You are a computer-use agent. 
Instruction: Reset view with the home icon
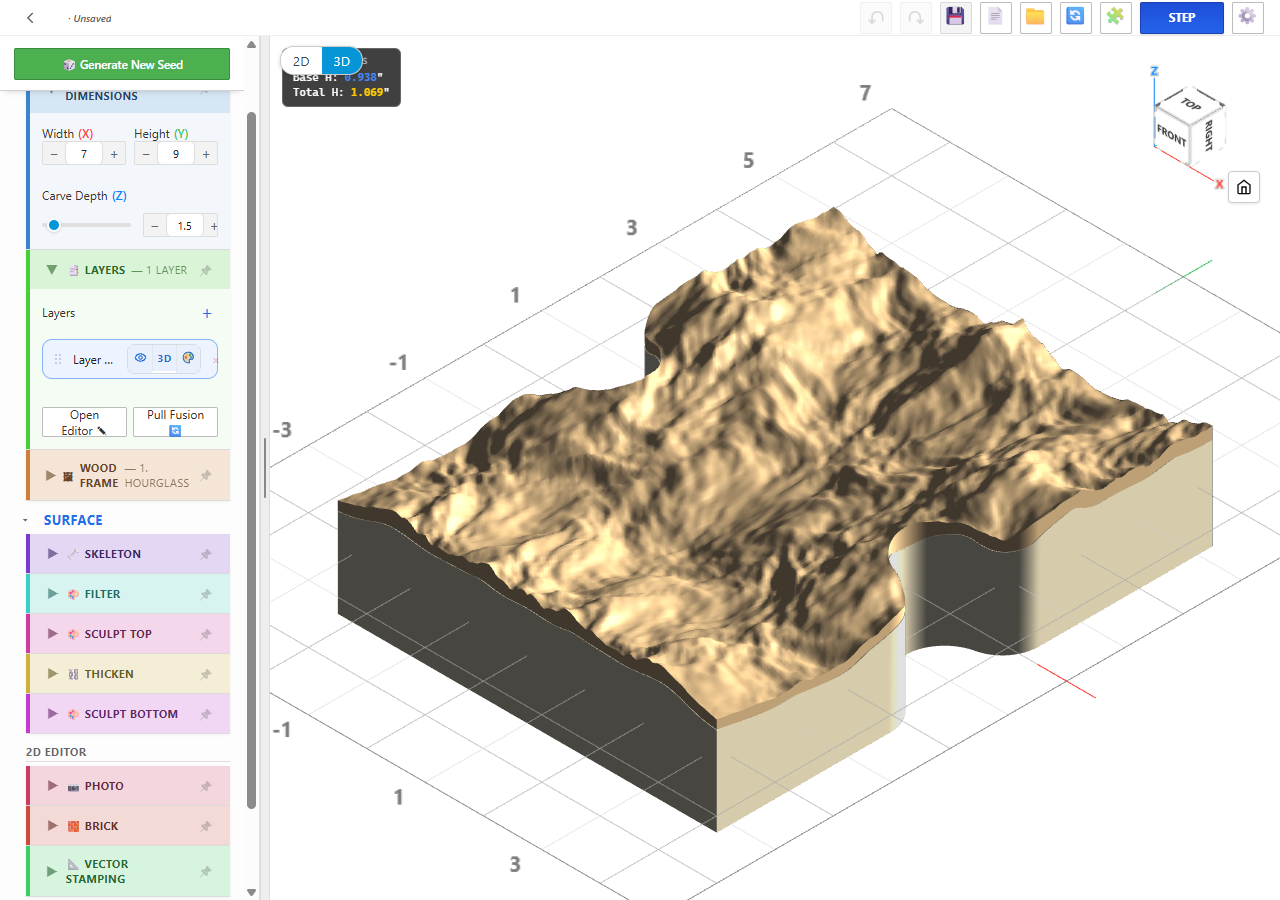point(1243,187)
